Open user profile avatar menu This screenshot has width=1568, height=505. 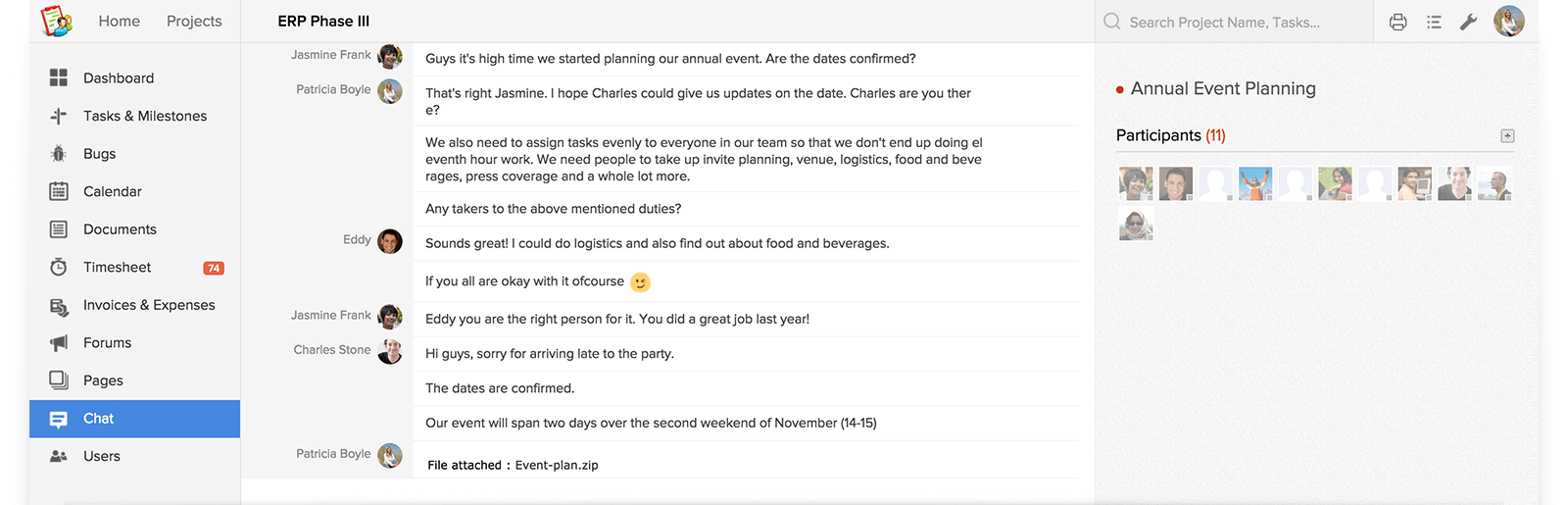coord(1509,21)
